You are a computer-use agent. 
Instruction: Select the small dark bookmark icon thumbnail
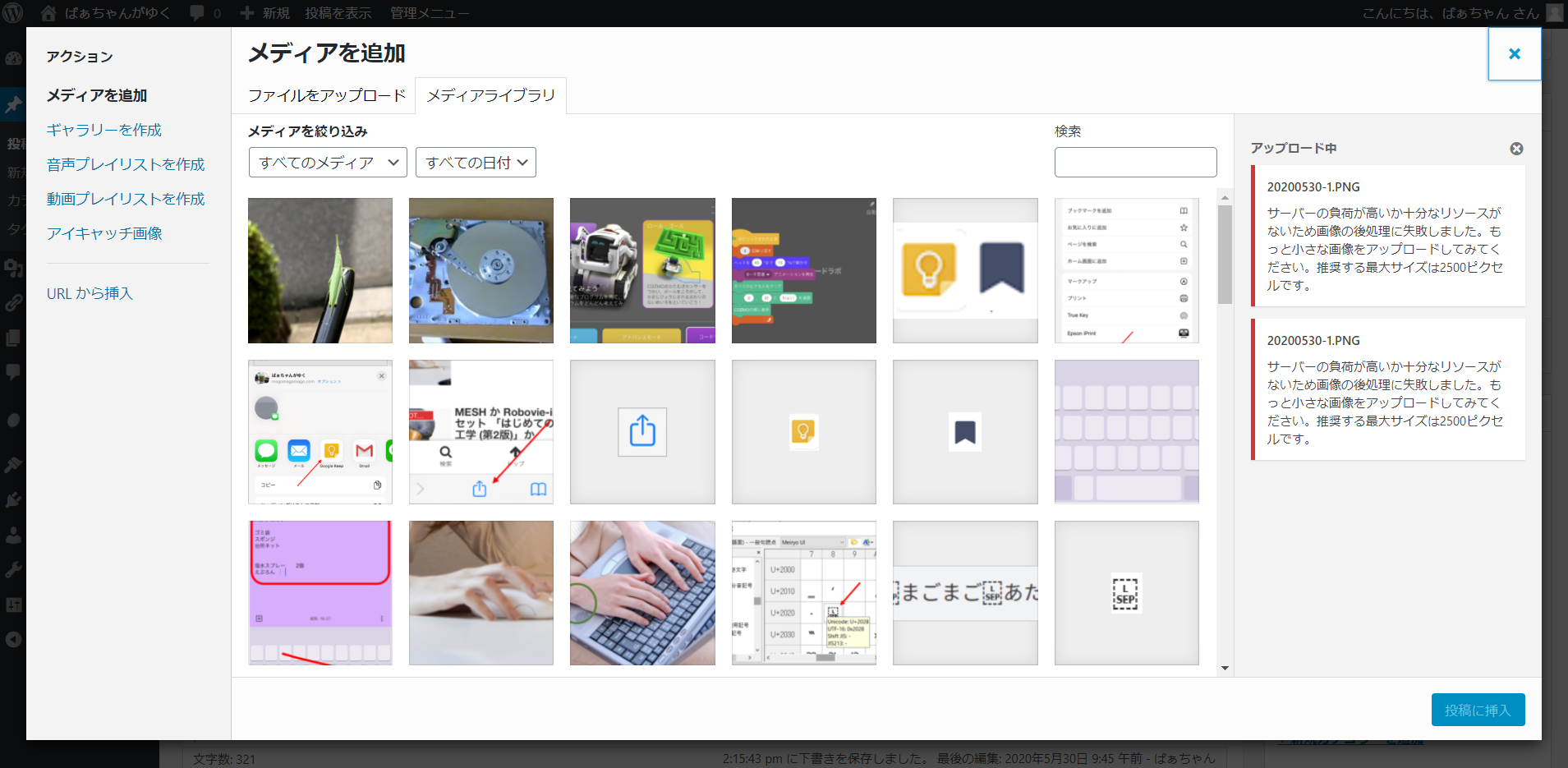[965, 432]
